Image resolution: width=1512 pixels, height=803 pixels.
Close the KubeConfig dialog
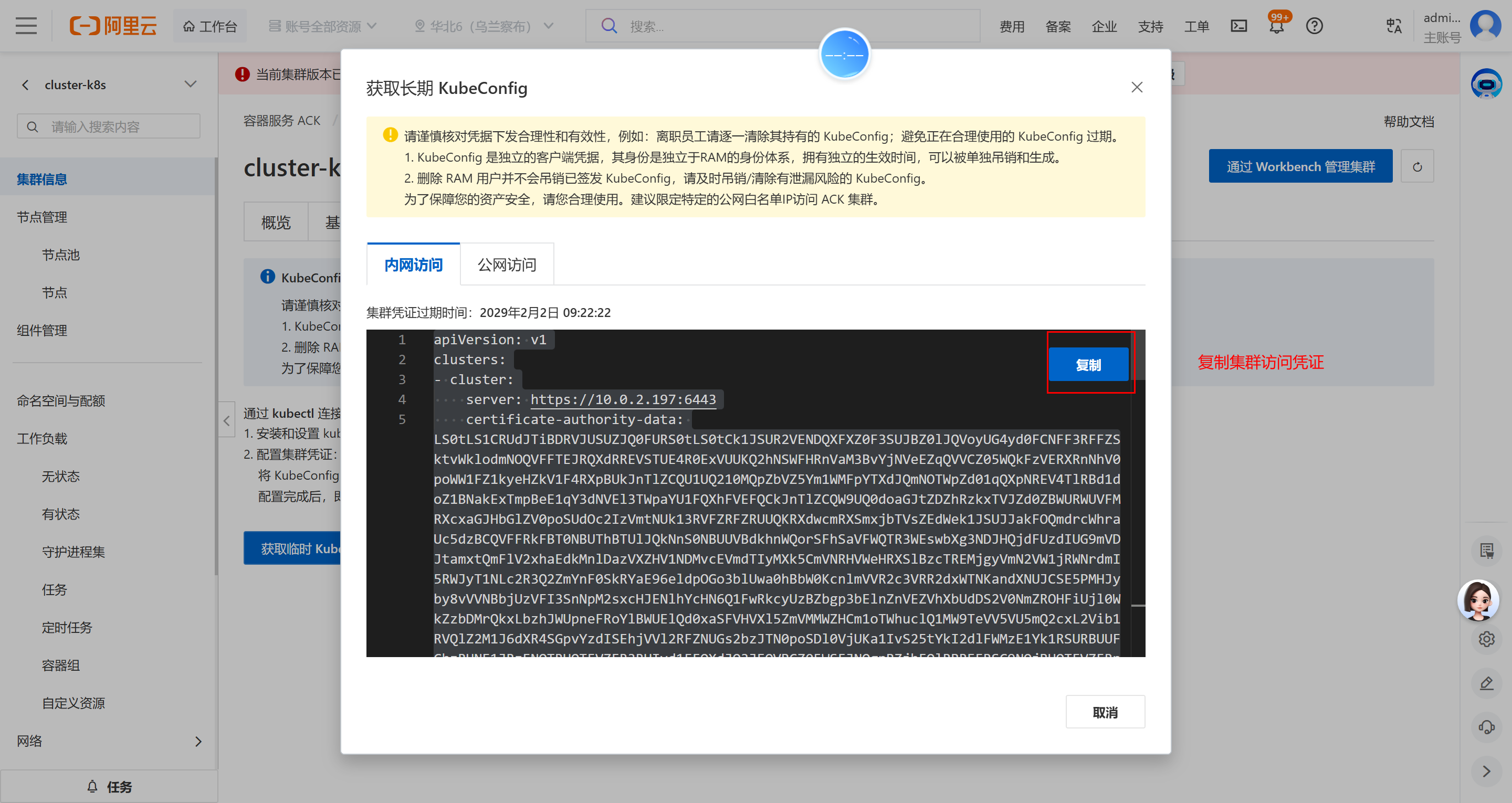[x=1137, y=88]
